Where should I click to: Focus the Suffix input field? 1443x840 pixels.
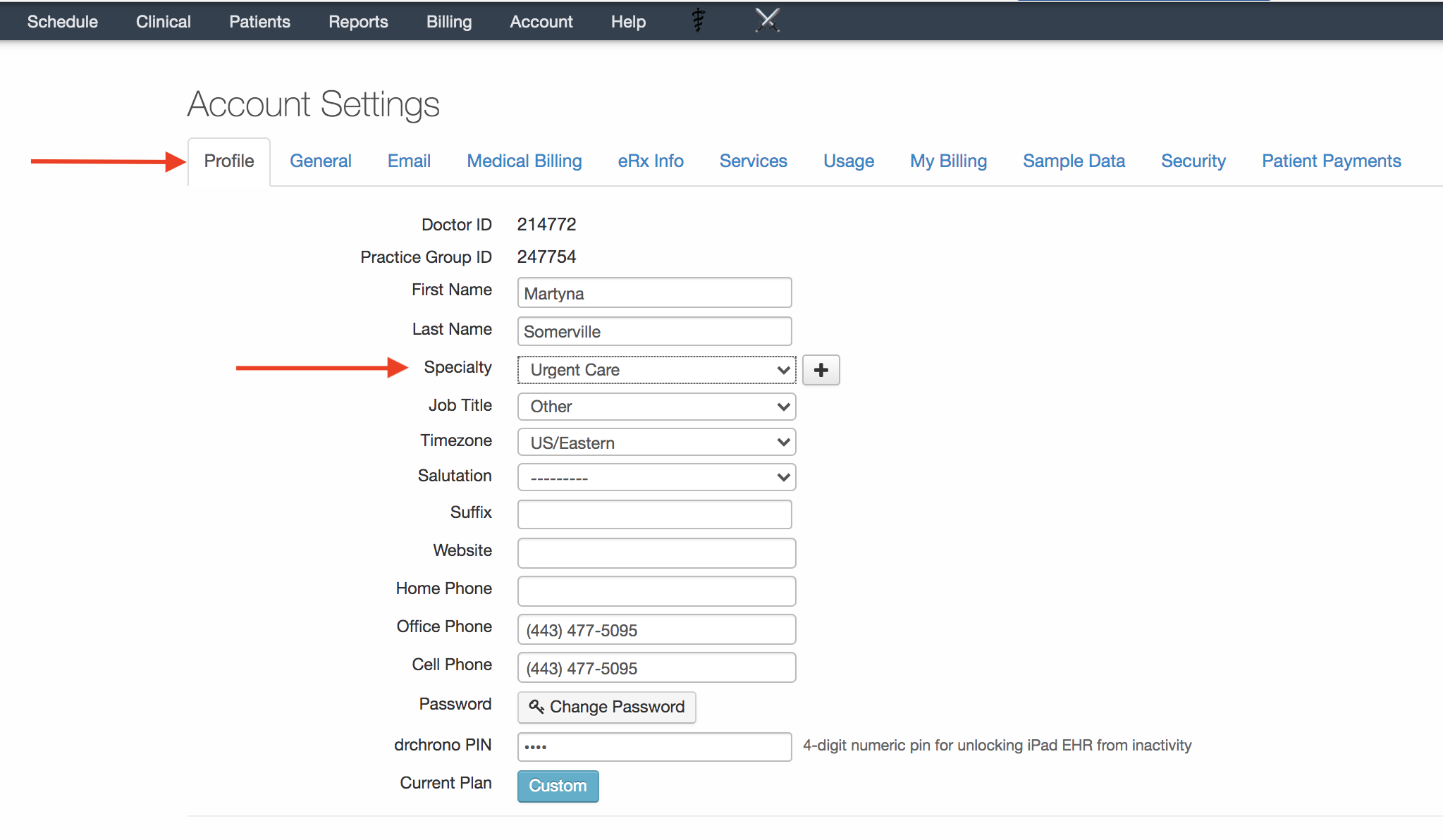[x=654, y=514]
